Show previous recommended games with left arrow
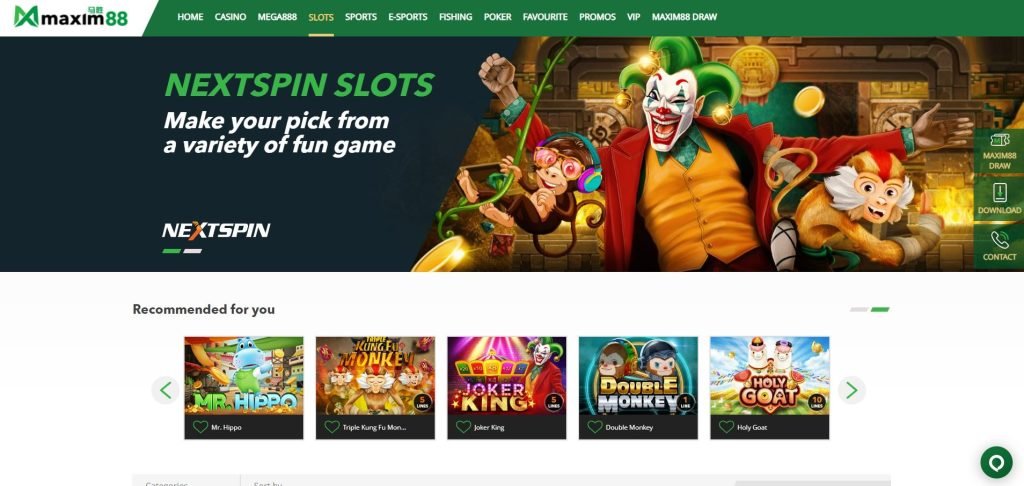The width and height of the screenshot is (1024, 486). click(165, 390)
